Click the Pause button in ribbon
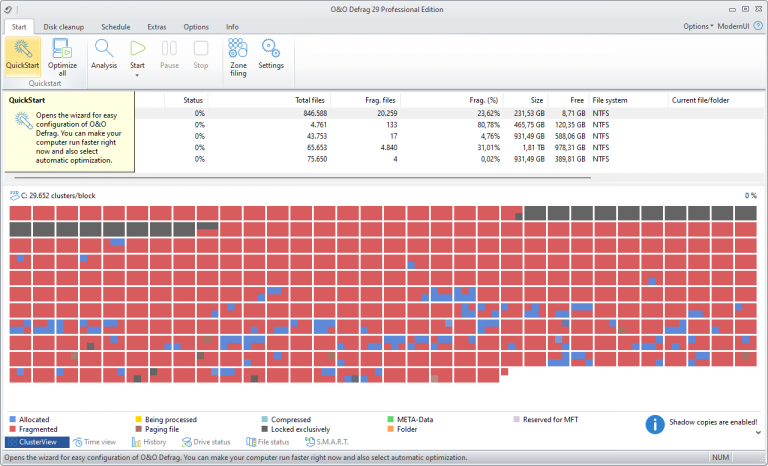The height and width of the screenshot is (466, 768). [169, 55]
